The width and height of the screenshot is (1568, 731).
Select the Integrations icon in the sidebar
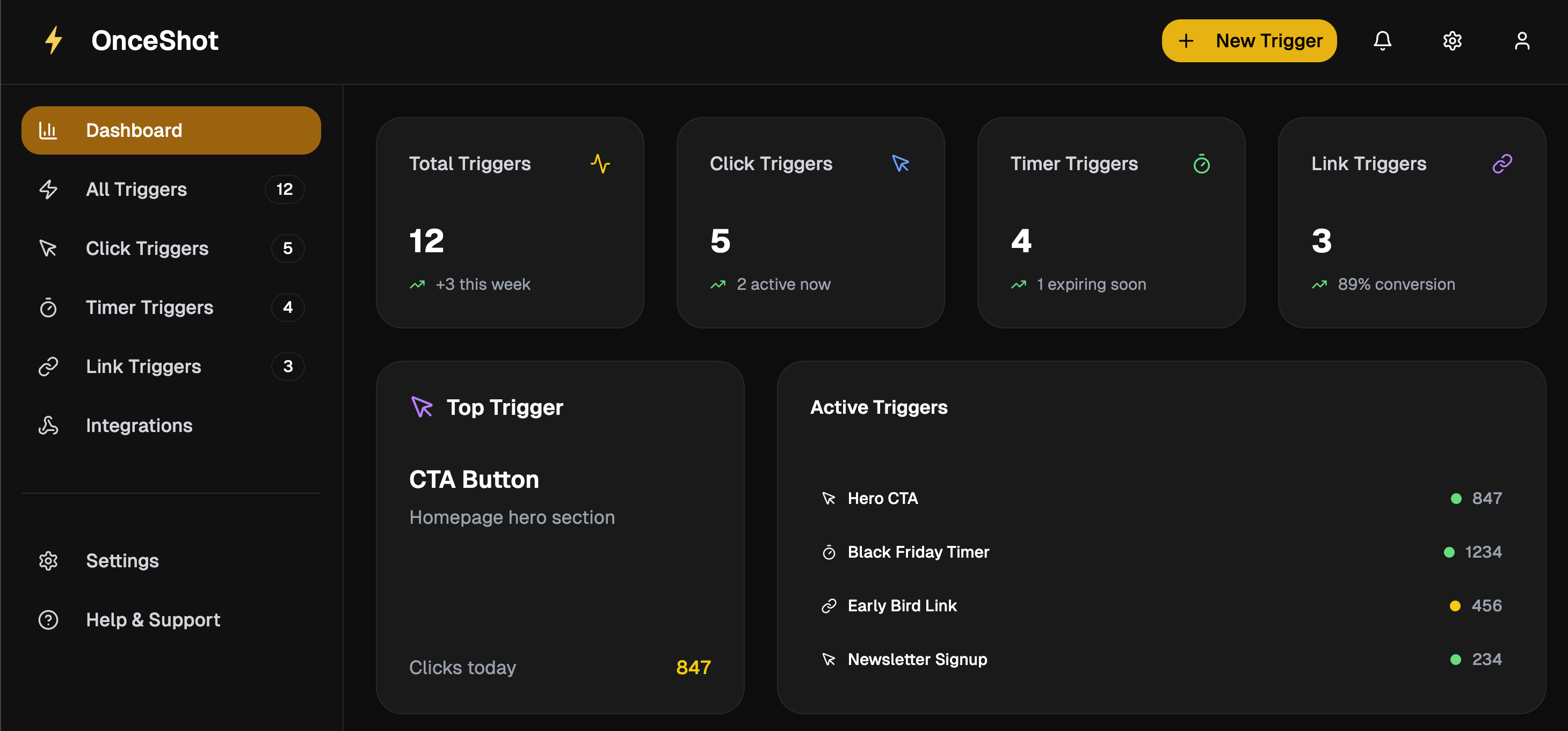pos(48,426)
